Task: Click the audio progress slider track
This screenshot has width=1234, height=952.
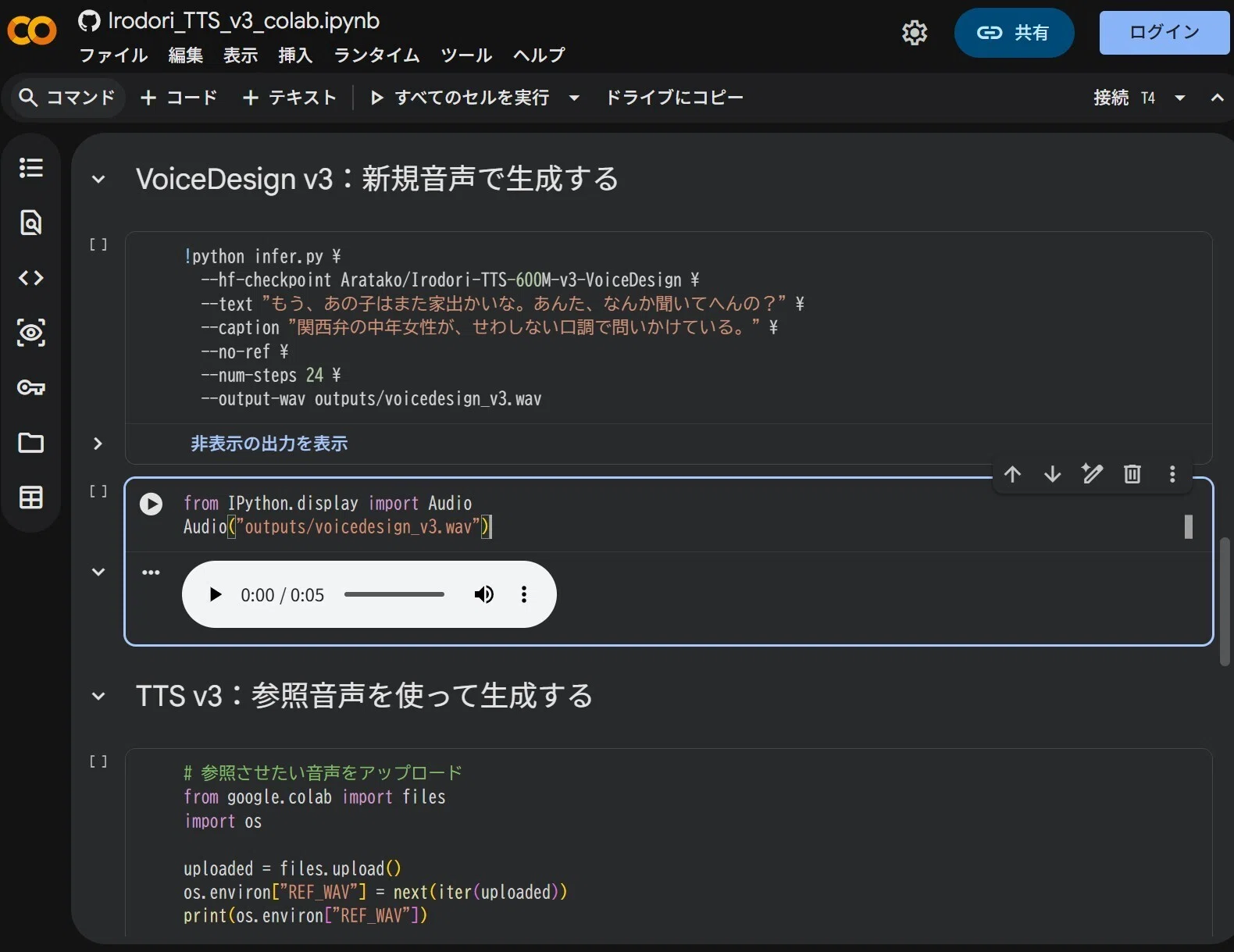Action: pyautogui.click(x=394, y=594)
